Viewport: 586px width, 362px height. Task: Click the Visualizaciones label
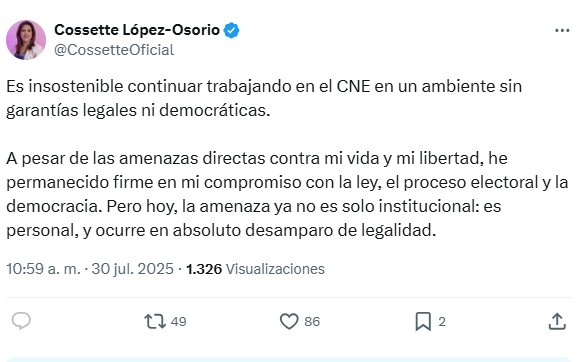[275, 269]
